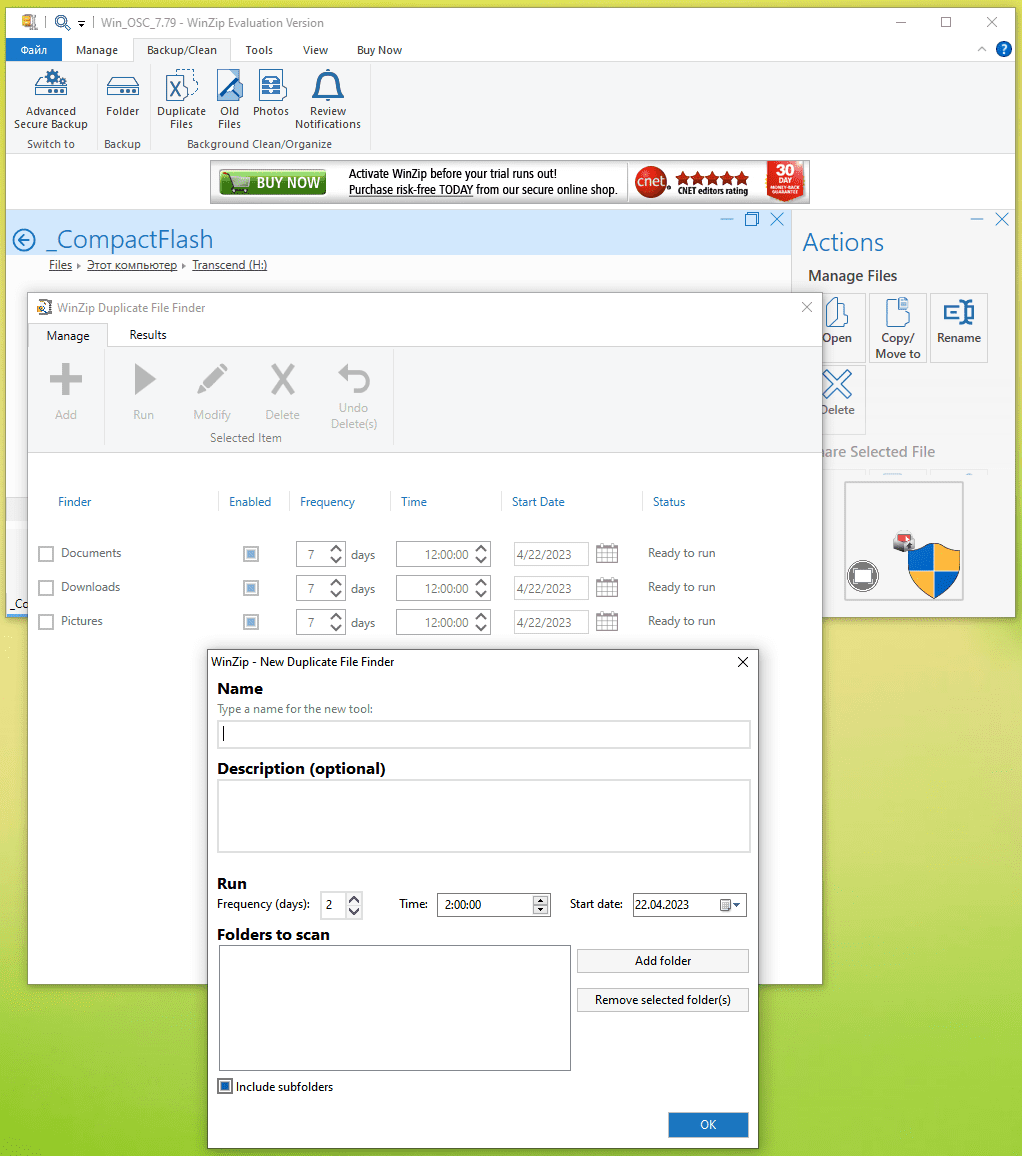Open Review Notifications bell

(328, 100)
